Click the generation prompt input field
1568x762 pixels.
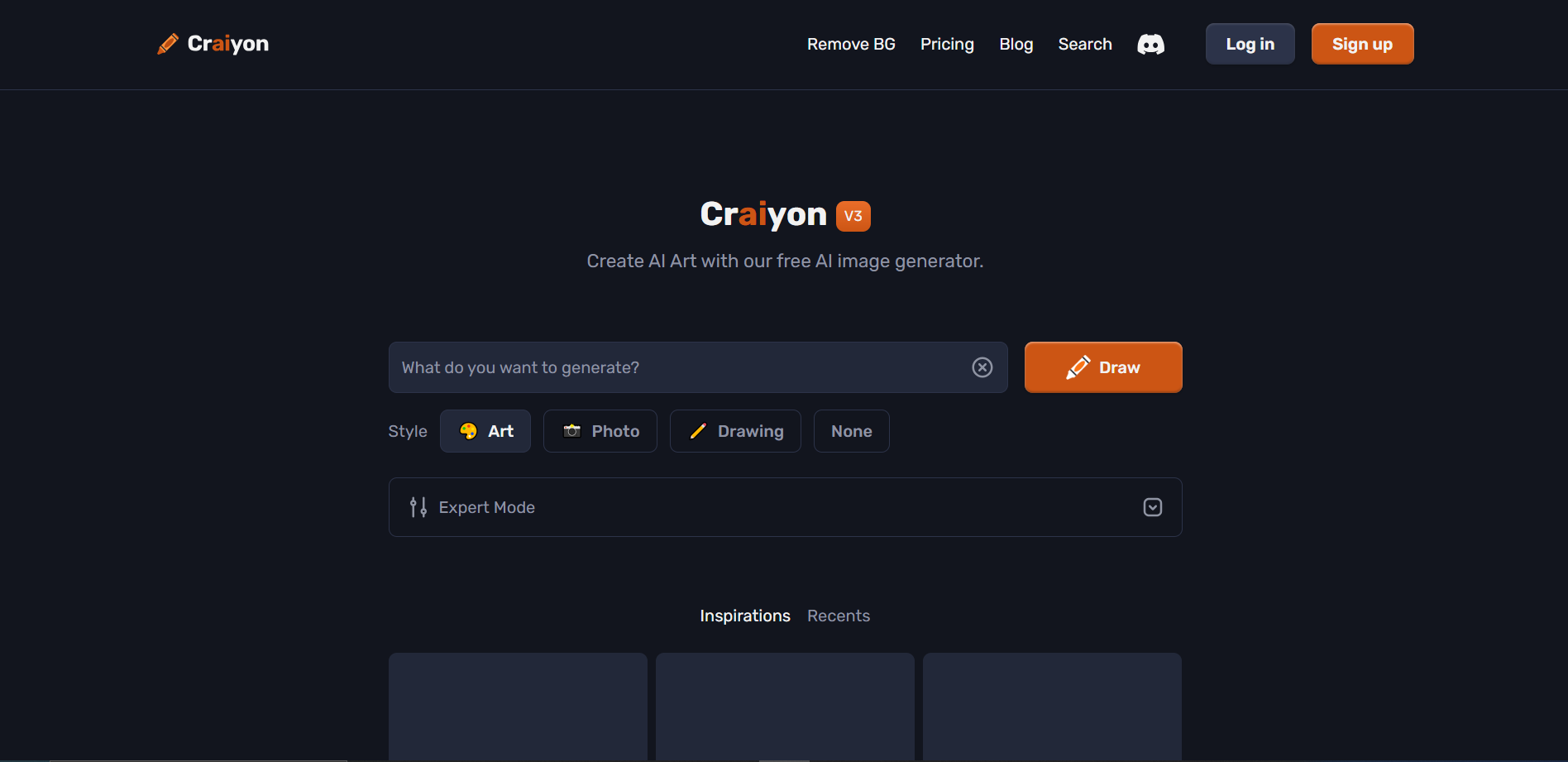click(662, 367)
